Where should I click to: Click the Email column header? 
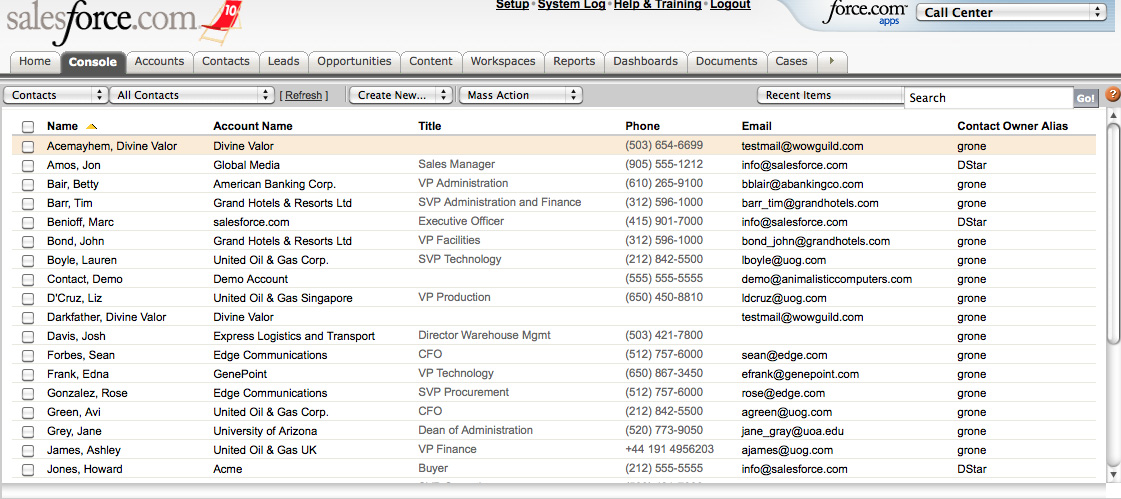pyautogui.click(x=756, y=127)
